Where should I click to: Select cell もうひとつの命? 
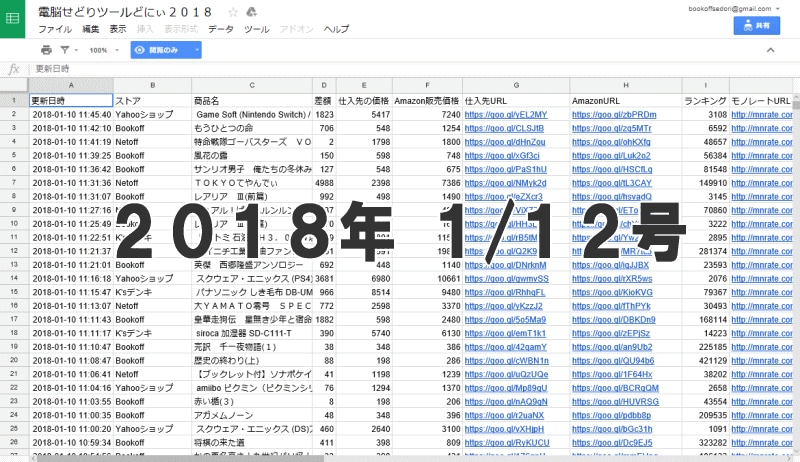tap(252, 129)
